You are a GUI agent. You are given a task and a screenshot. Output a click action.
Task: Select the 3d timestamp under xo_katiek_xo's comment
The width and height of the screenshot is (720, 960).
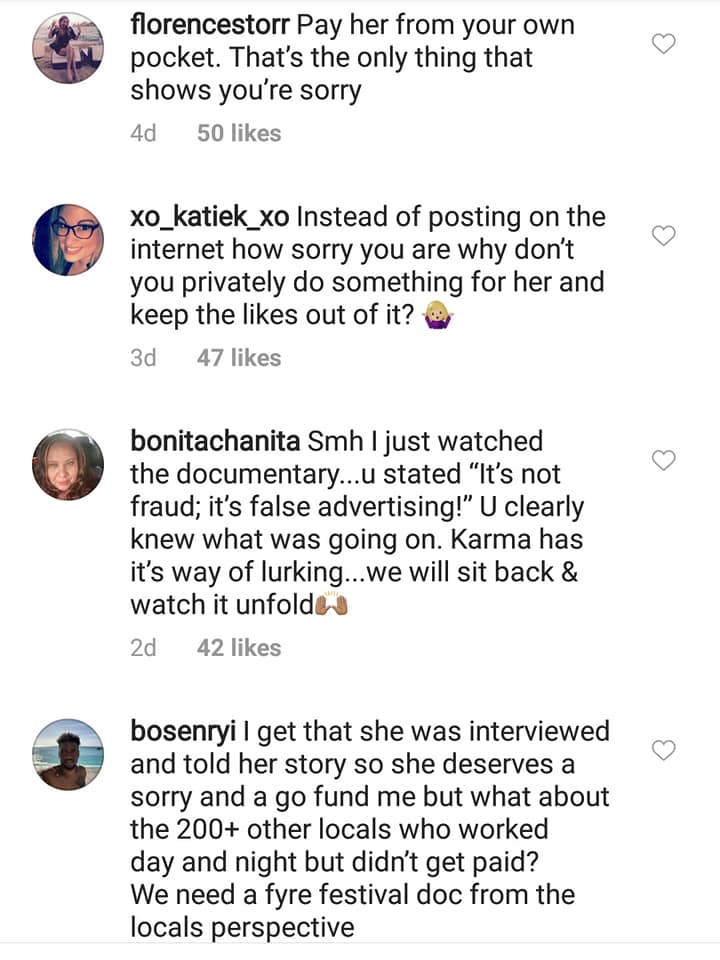(144, 357)
